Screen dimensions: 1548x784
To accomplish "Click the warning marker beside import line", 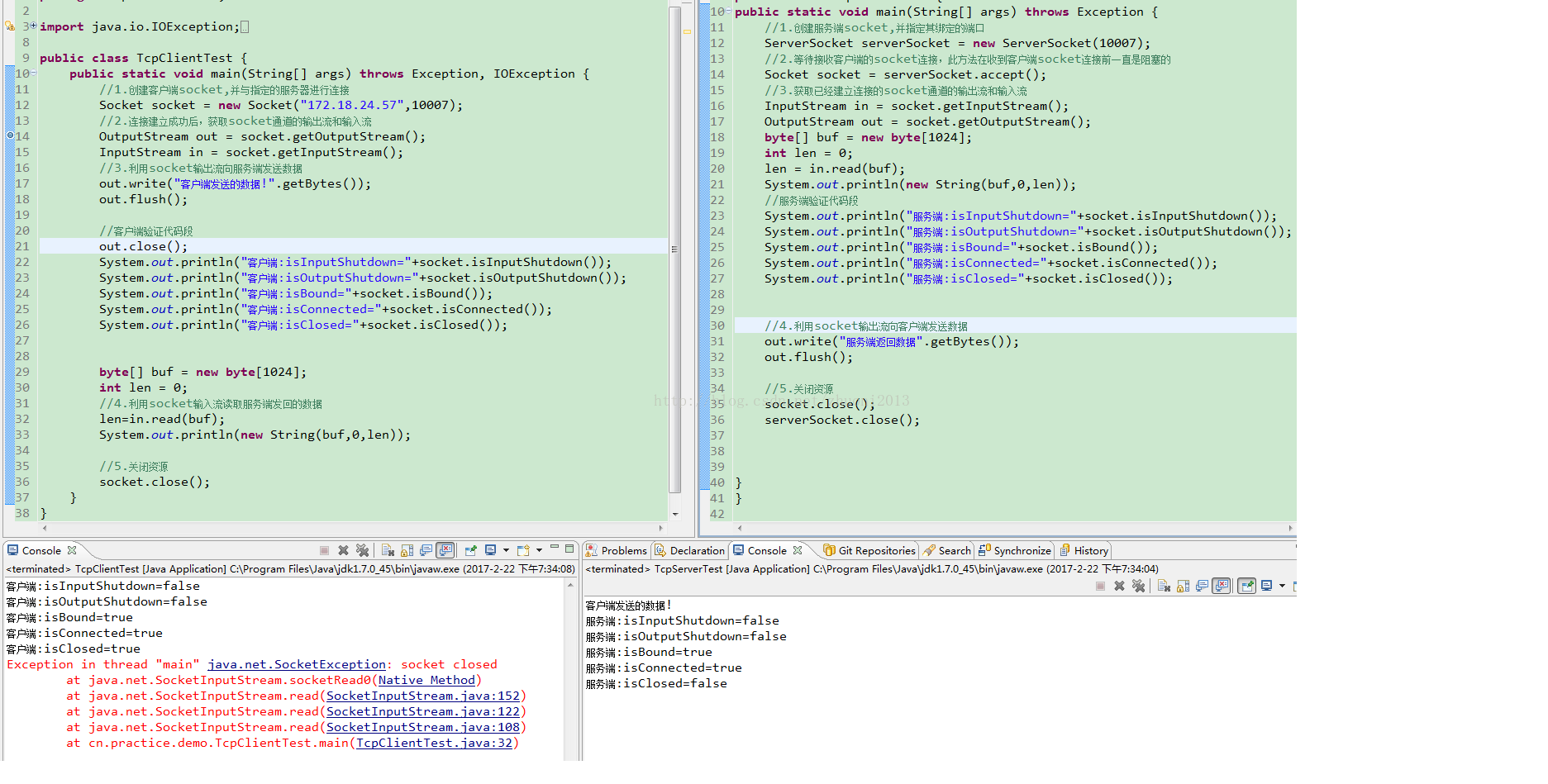I will 10,26.
